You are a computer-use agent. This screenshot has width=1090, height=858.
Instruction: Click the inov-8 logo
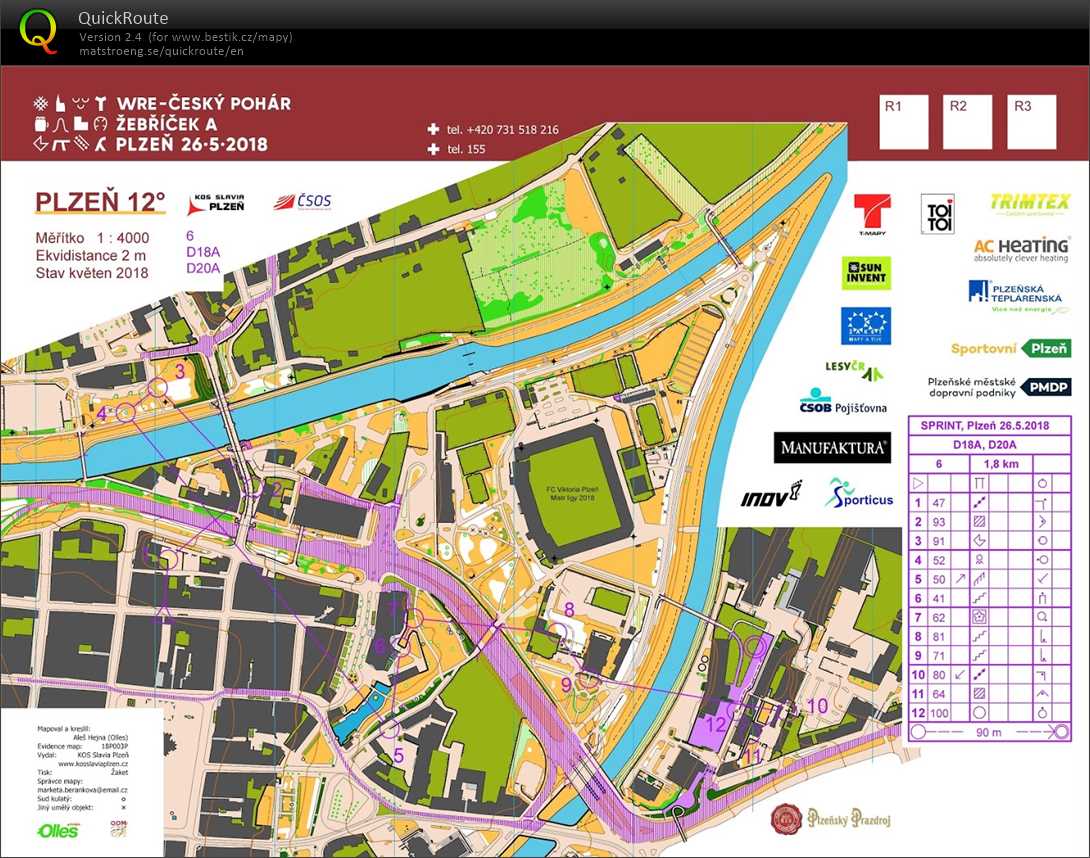click(x=771, y=495)
